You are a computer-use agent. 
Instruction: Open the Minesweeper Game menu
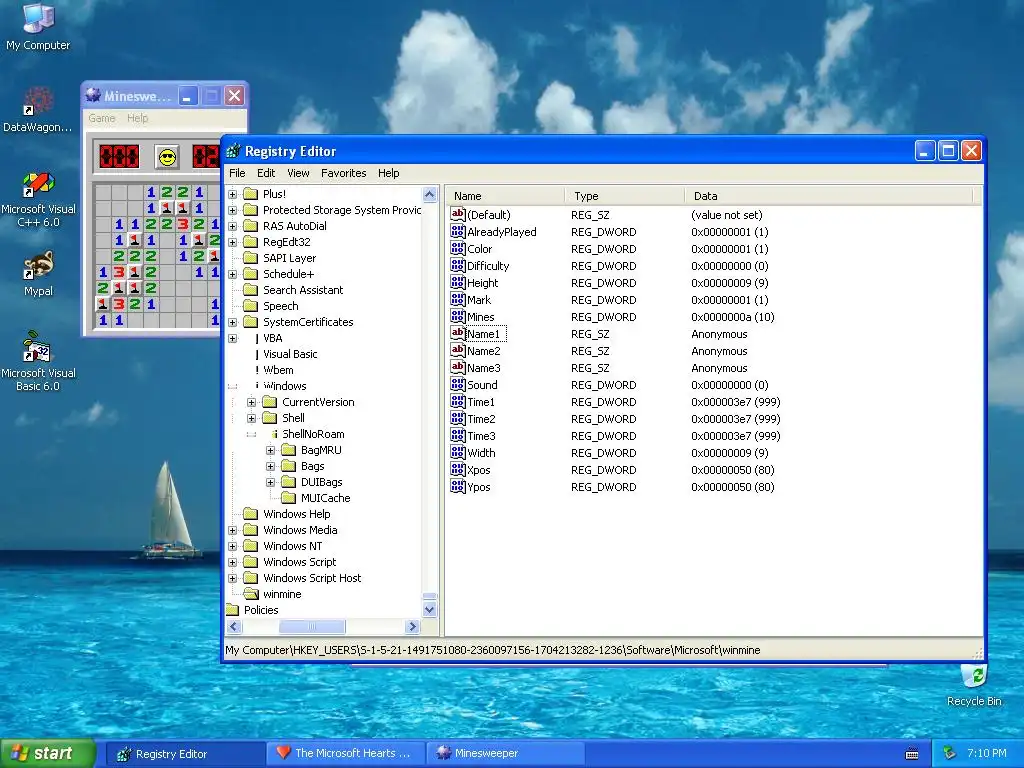(x=102, y=118)
